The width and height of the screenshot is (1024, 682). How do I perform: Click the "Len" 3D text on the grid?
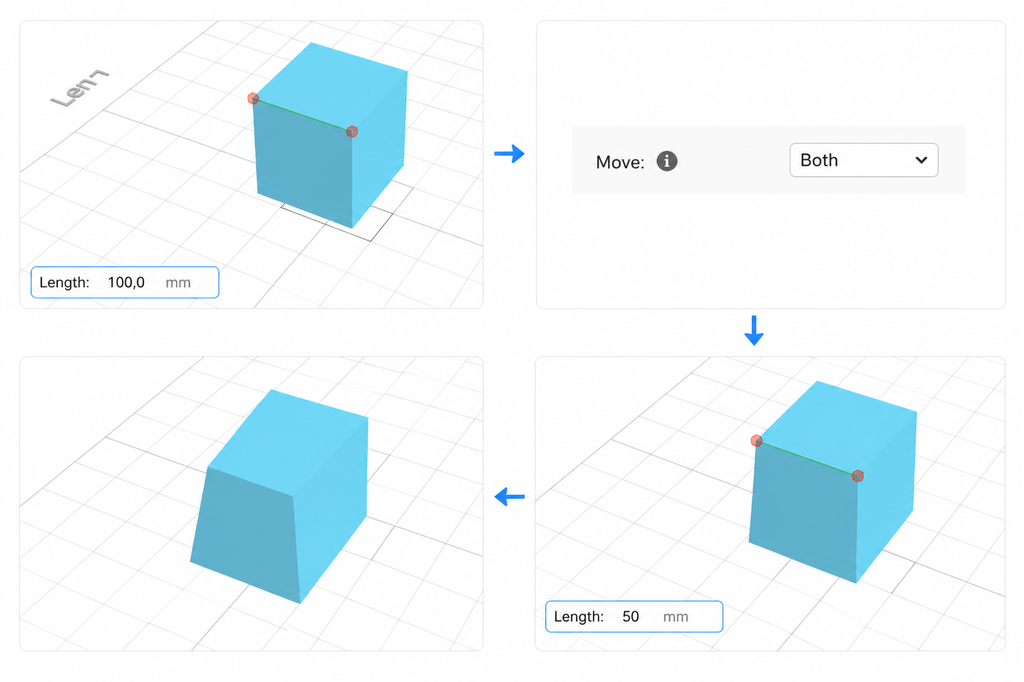[x=78, y=88]
